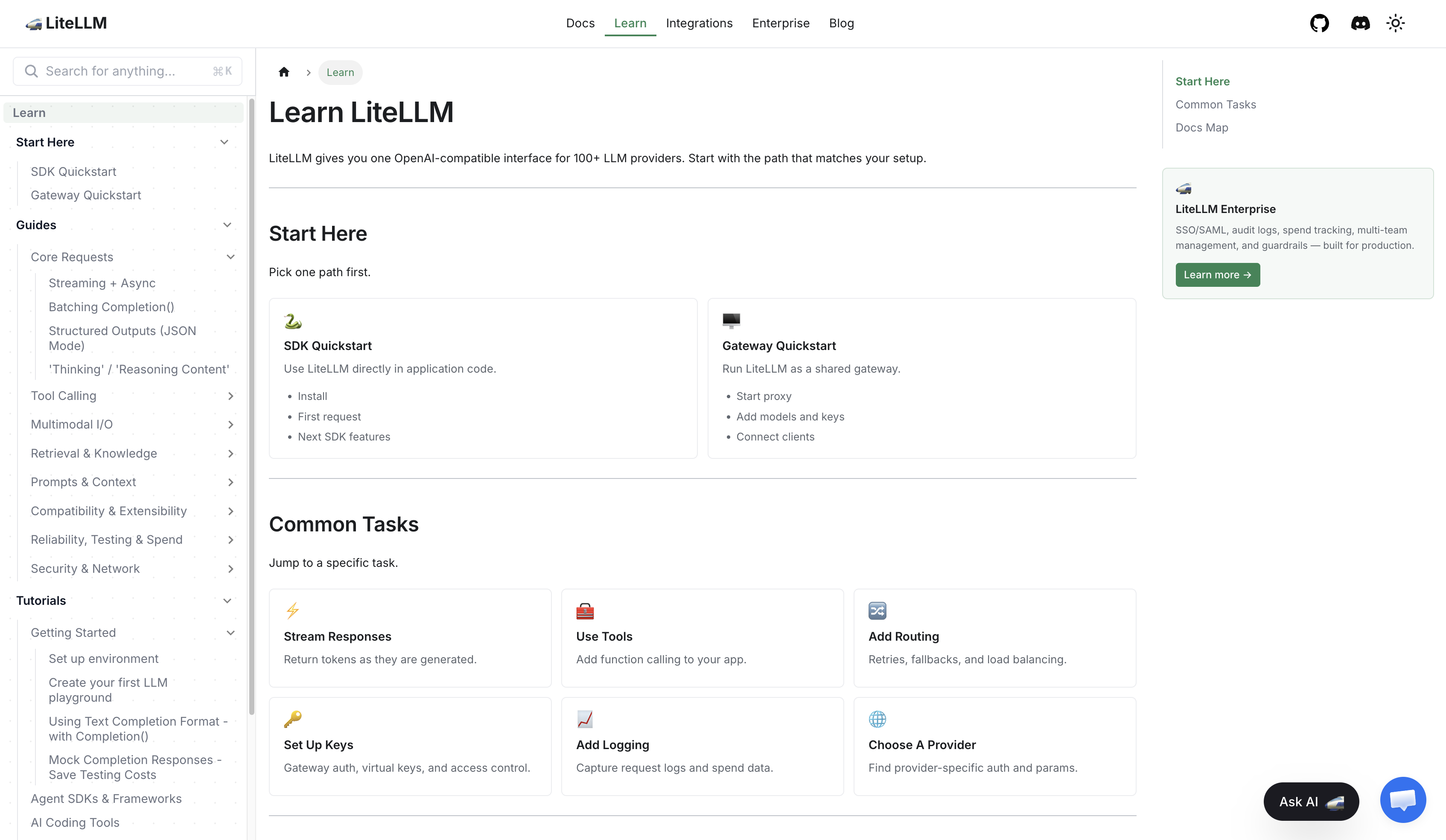
Task: Click the shuffle icon on Add Routing card
Action: [x=878, y=611]
